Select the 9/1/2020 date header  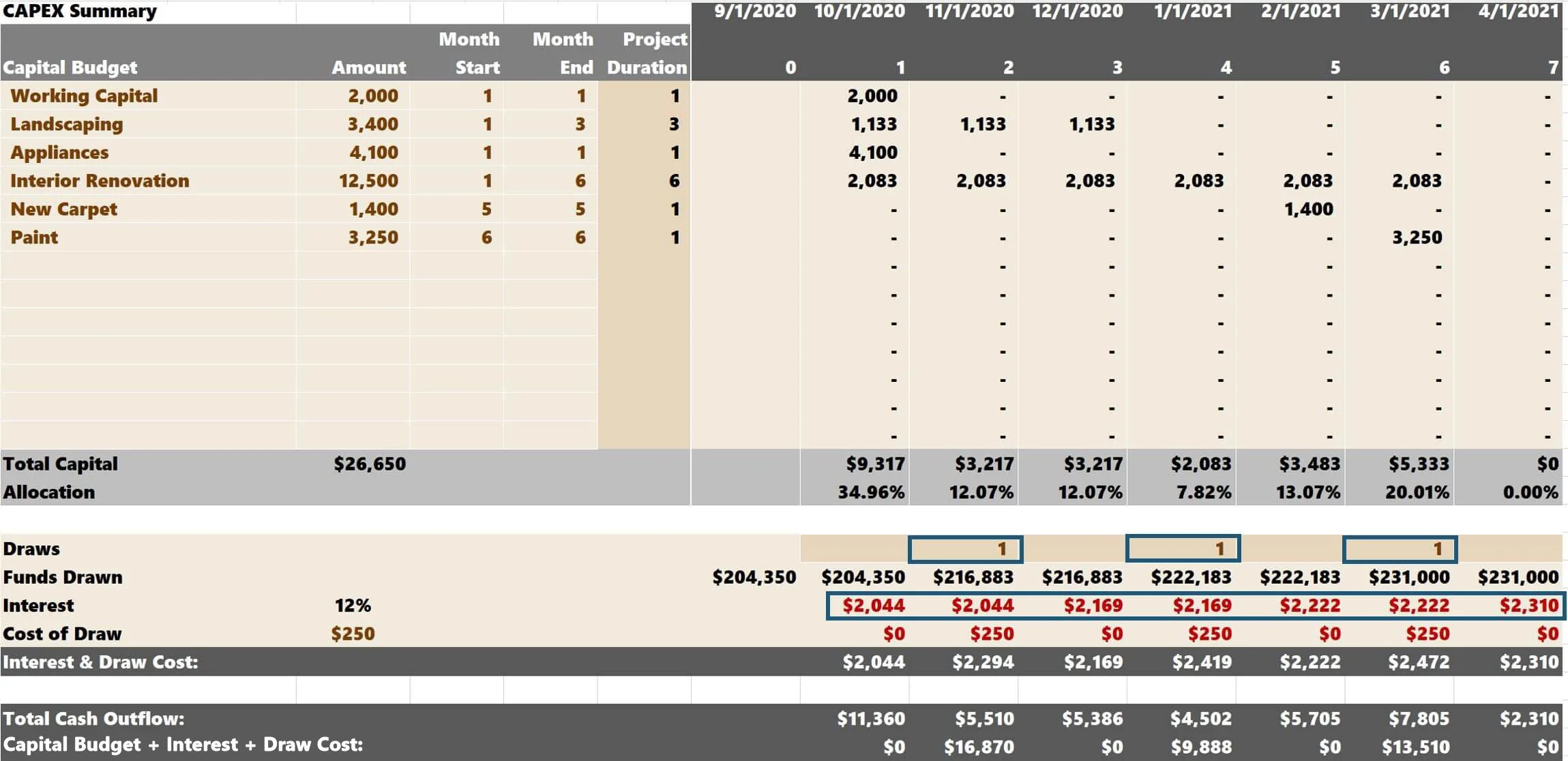click(x=754, y=12)
